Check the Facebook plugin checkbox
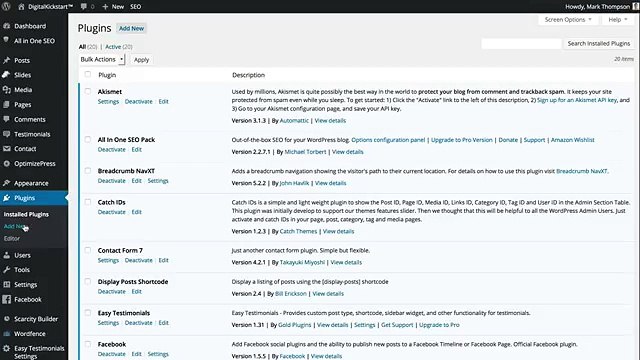Screen dimensions: 640x360 (x=87, y=344)
